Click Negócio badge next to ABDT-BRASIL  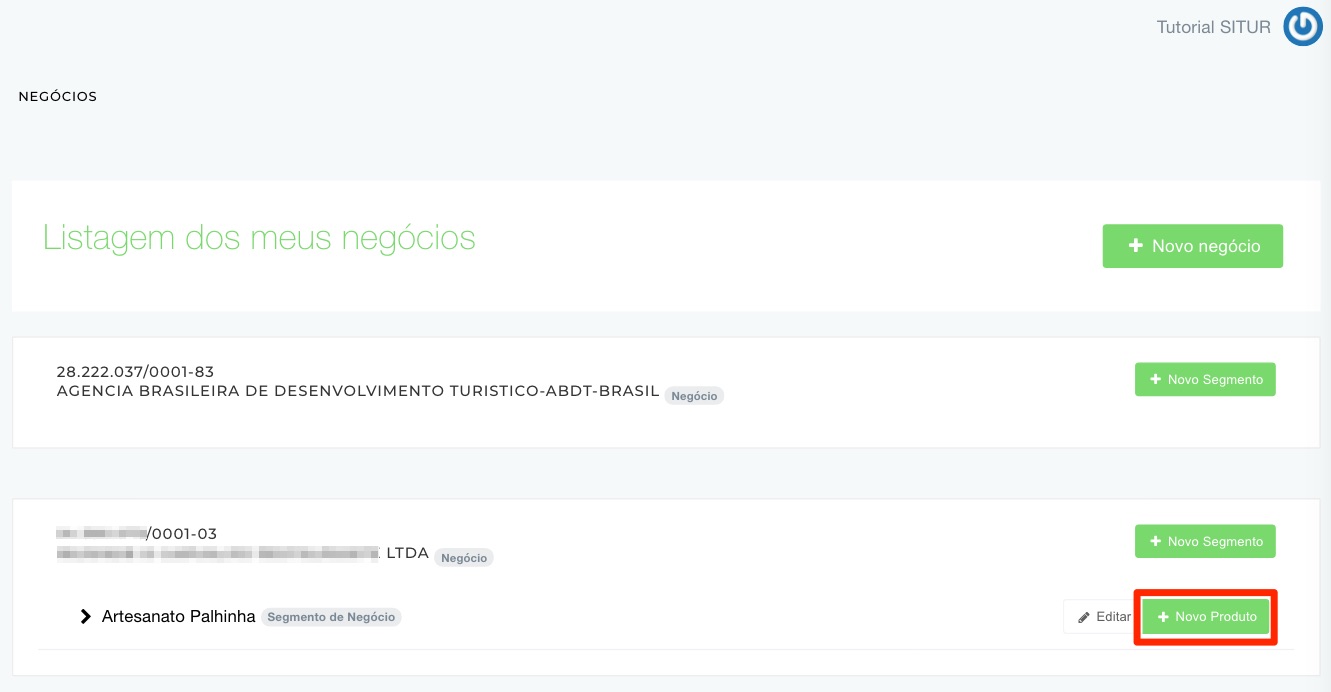pos(694,396)
